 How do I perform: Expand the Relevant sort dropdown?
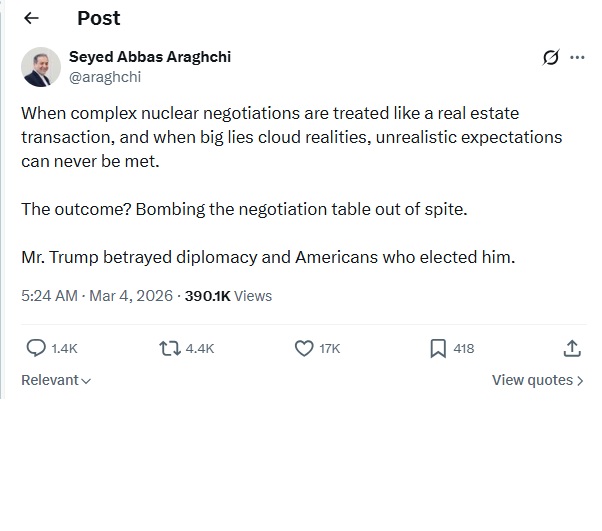tap(56, 380)
